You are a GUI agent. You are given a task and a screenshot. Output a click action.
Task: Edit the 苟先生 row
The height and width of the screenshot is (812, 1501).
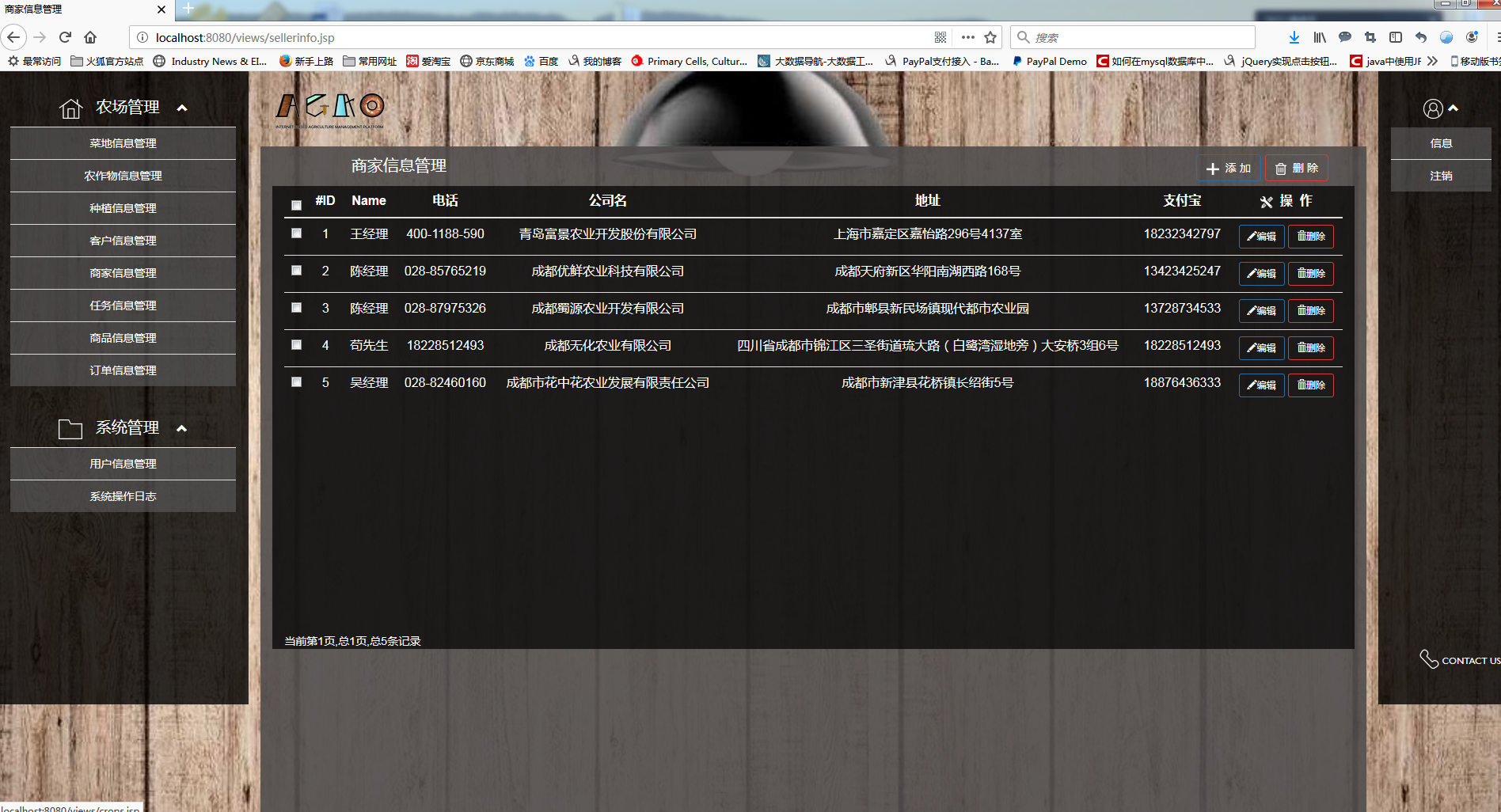(x=1262, y=348)
